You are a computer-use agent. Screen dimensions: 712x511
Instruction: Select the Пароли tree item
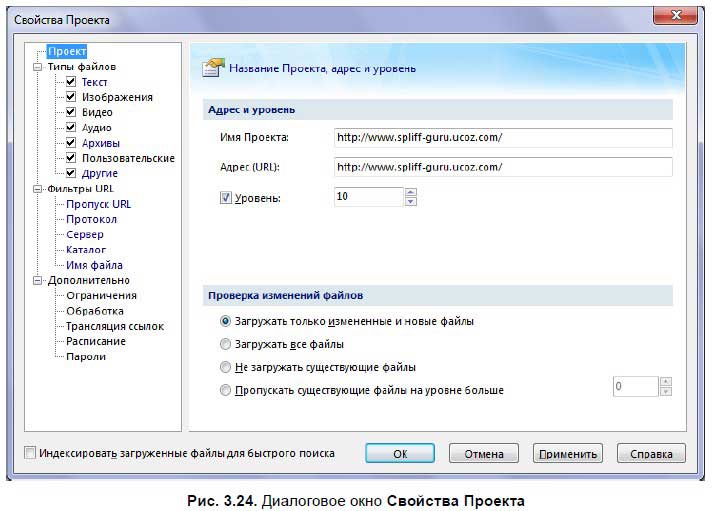pos(86,357)
